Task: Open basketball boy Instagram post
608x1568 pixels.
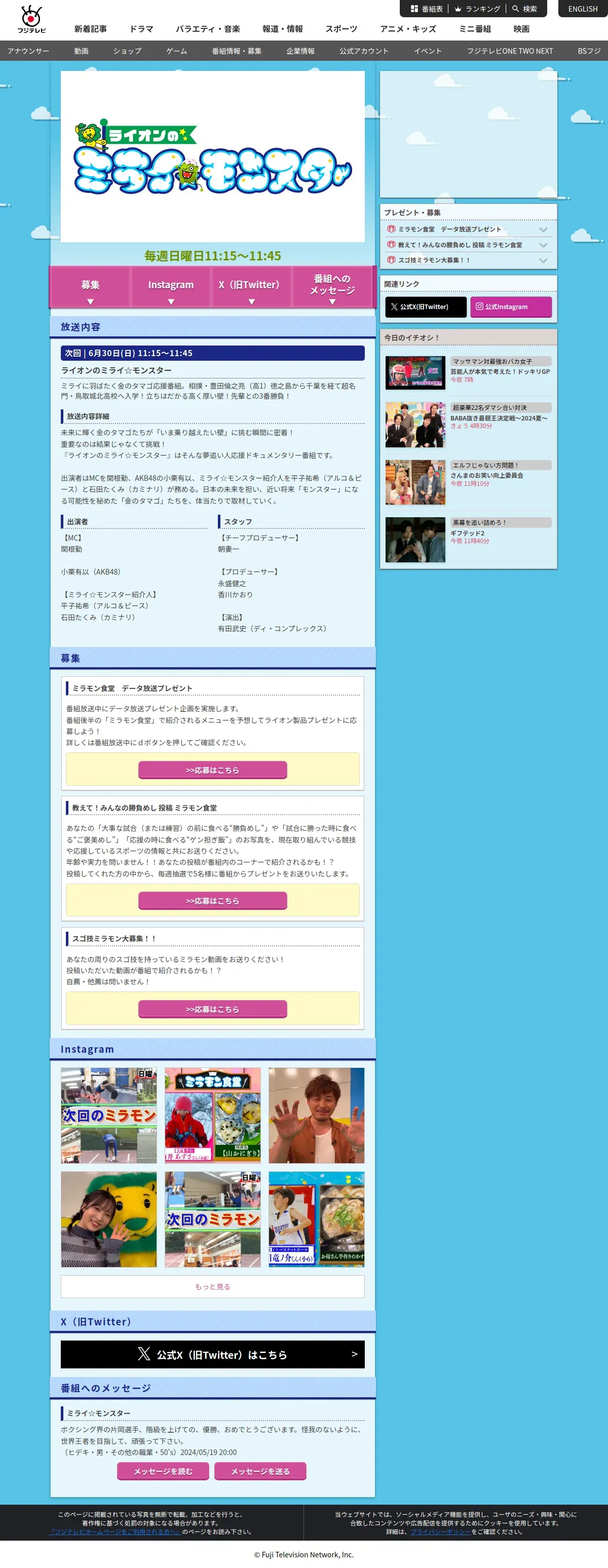Action: [317, 1219]
